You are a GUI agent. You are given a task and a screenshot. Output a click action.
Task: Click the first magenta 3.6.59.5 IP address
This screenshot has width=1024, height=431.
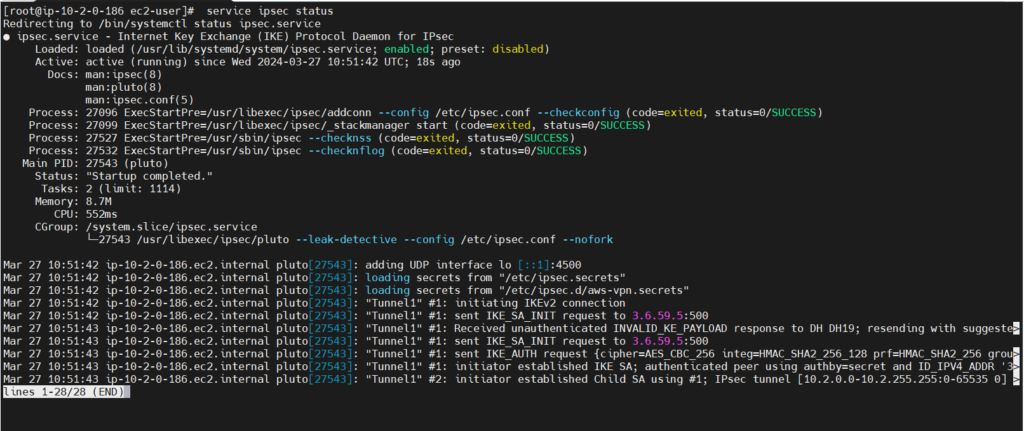[657, 316]
